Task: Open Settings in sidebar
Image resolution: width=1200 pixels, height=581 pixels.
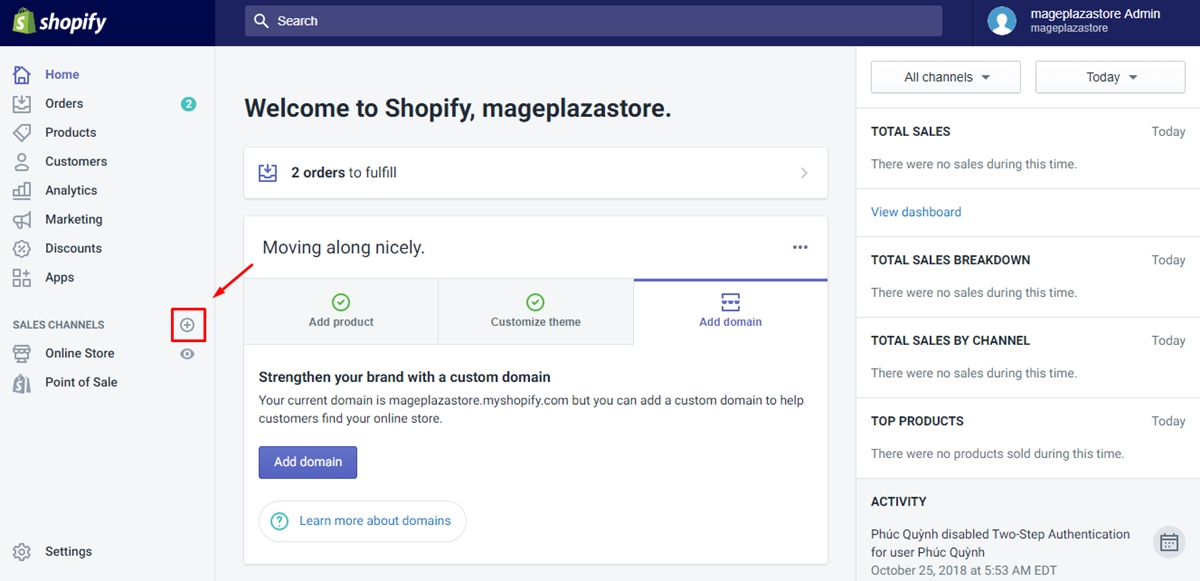Action: (x=68, y=551)
